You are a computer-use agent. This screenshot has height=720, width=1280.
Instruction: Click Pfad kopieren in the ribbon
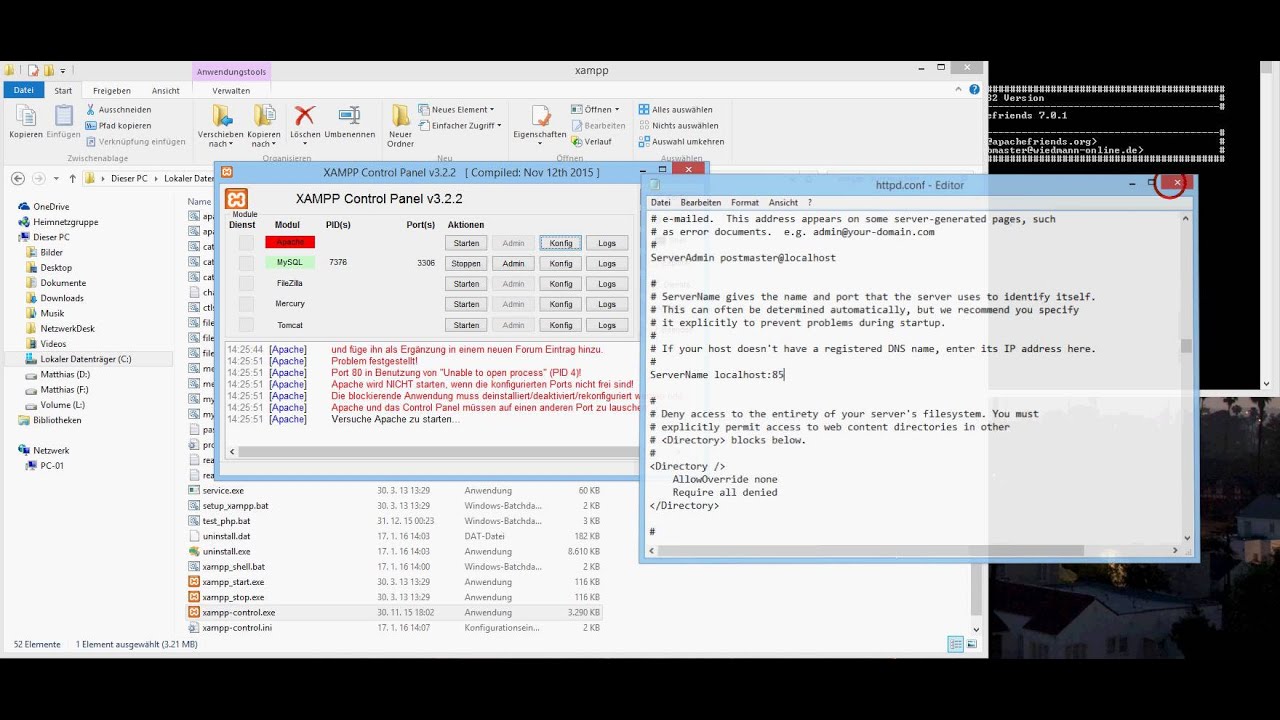point(119,125)
